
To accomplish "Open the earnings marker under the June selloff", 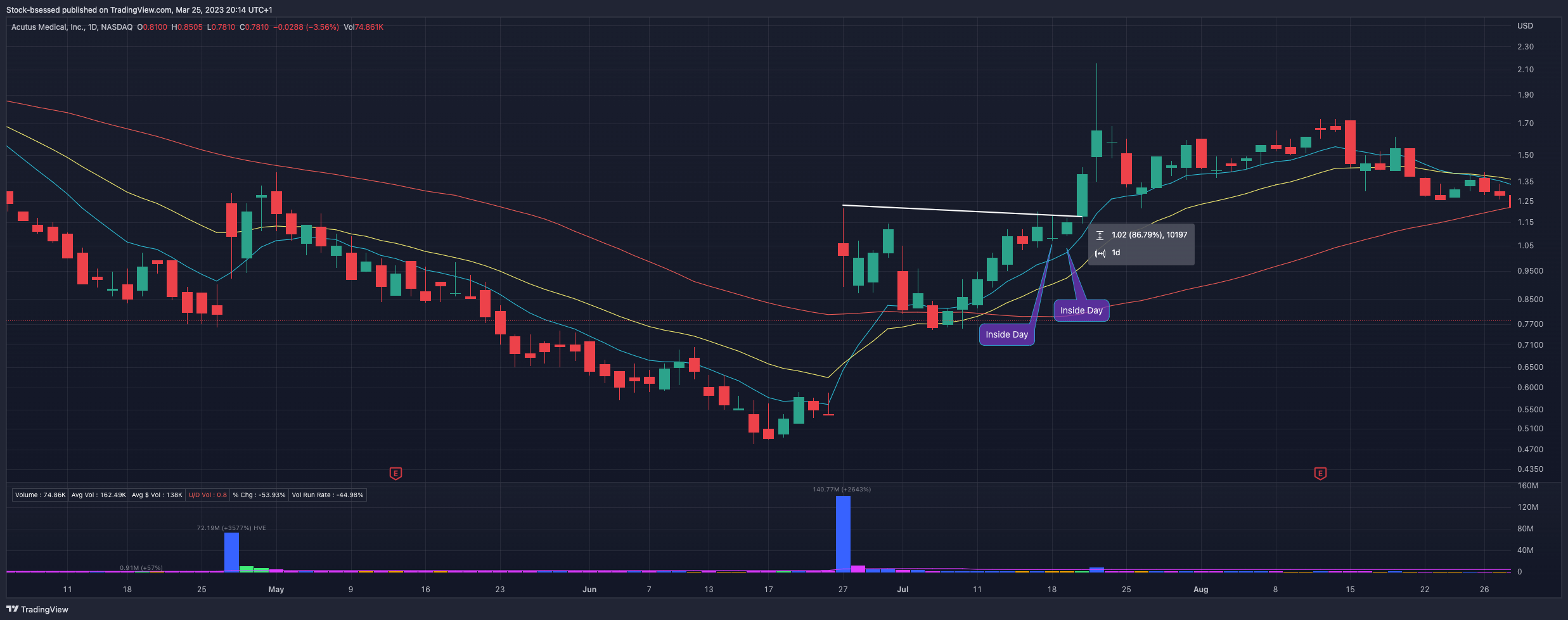I will tap(395, 474).
